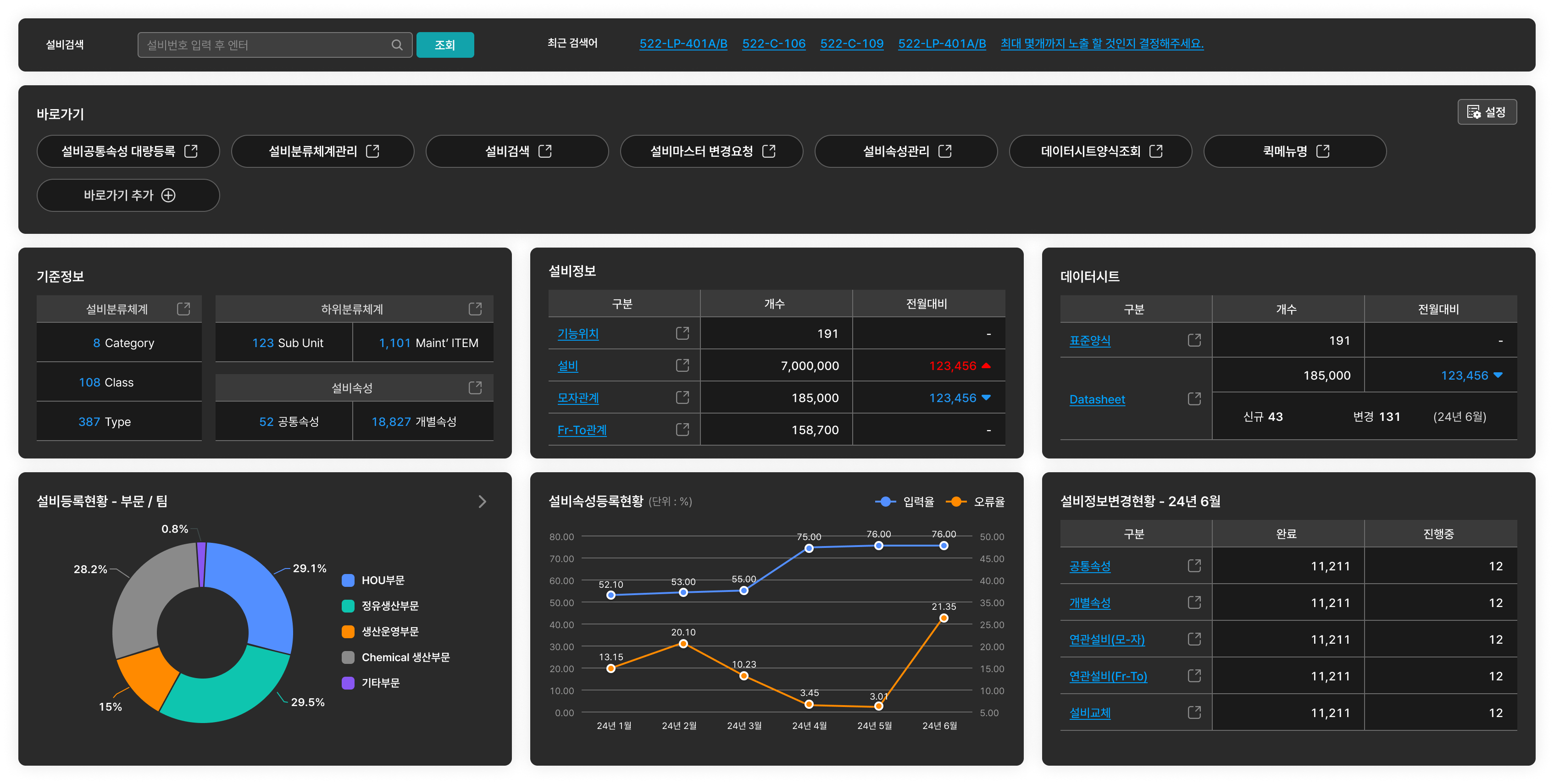Viewport: 1554px width, 784px height.
Task: Click the open icon in 개별속성 row
Action: [1194, 602]
